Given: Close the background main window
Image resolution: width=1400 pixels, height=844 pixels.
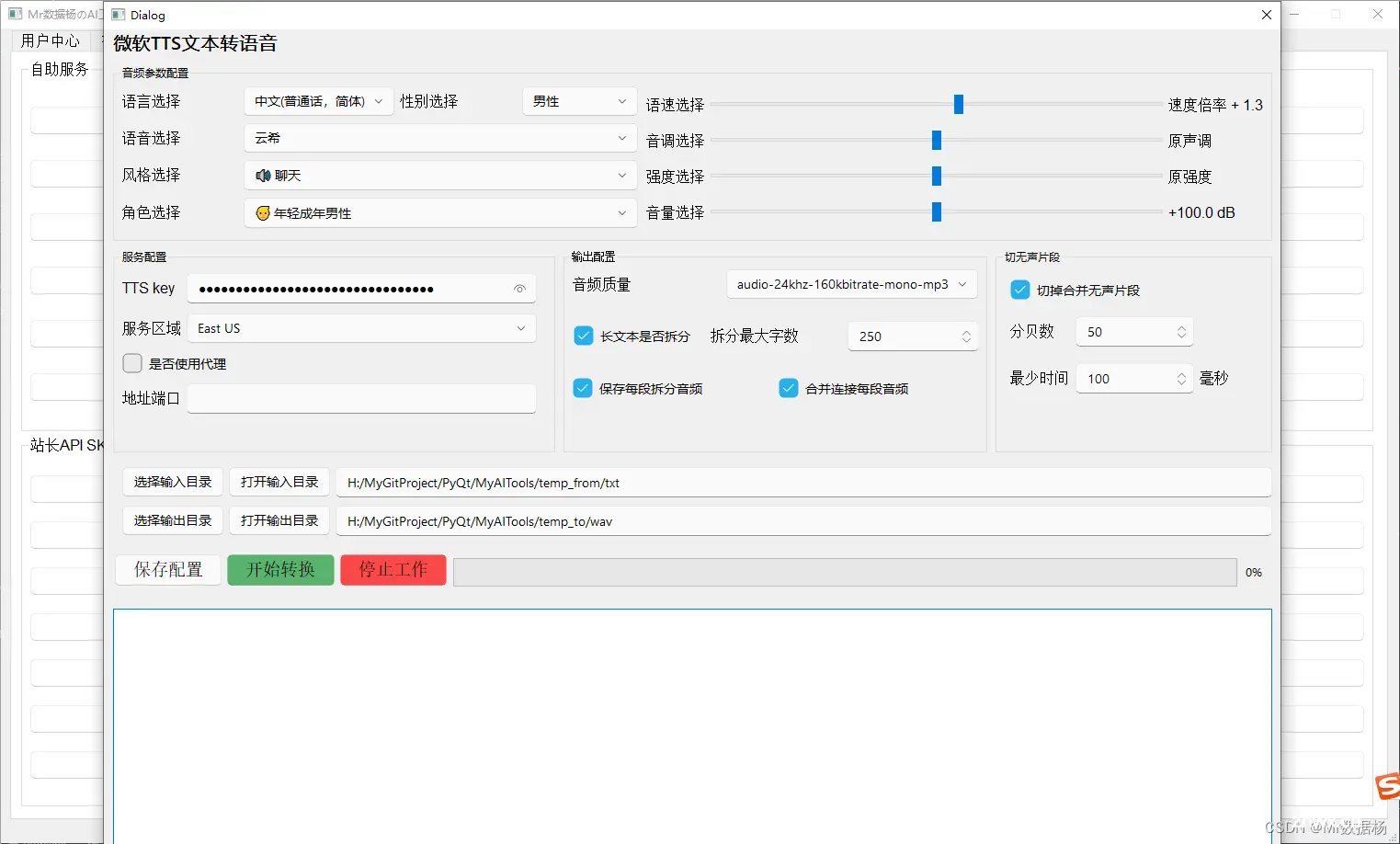Looking at the screenshot, I should pos(1378,14).
